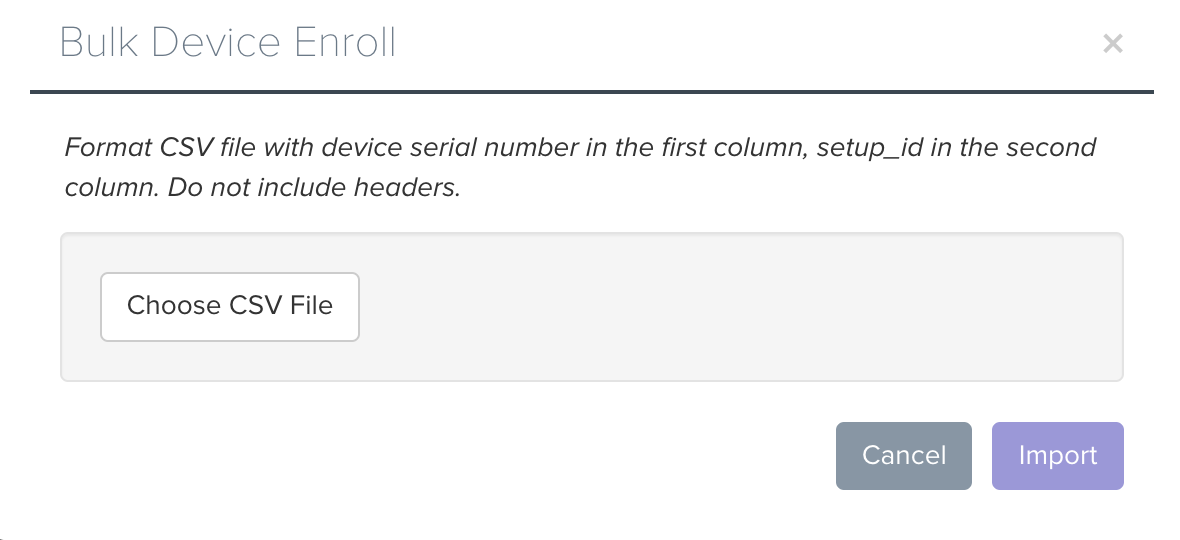
Task: Close the Bulk Device Enroll dialog
Action: tap(1113, 44)
